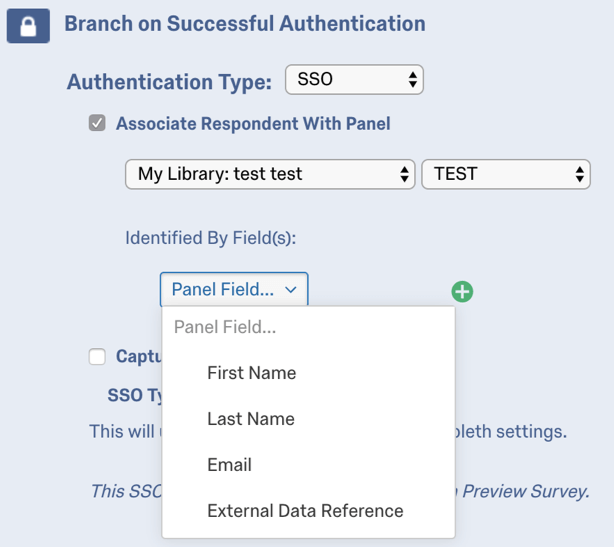Select External Data Reference option
Viewport: 614px width, 547px height.
pyautogui.click(x=305, y=511)
